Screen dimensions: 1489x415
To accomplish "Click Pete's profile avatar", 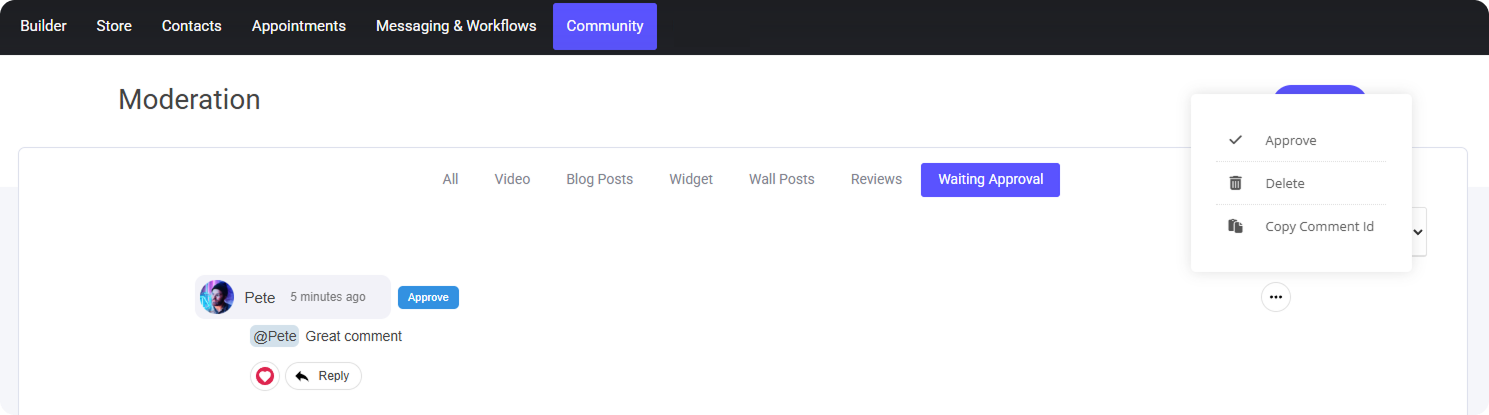I will coord(217,297).
